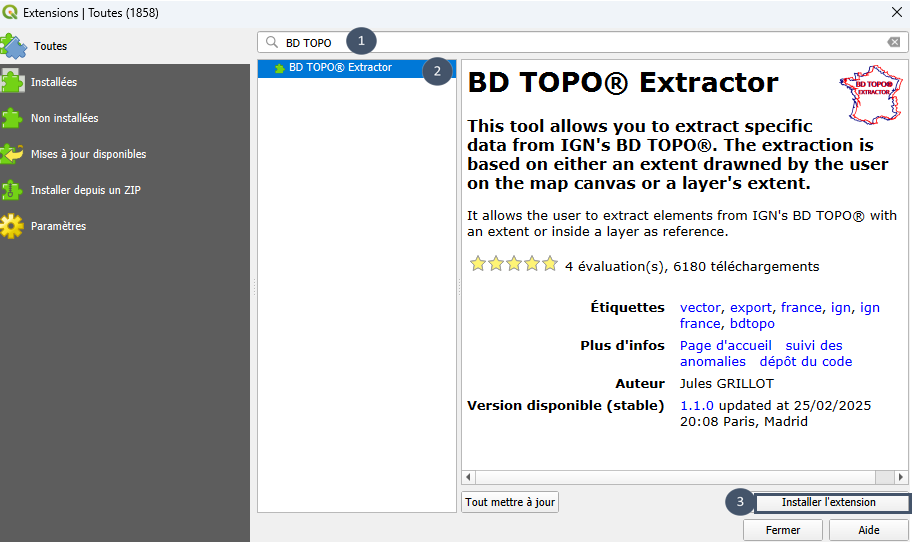Click the BD TOPO Extractor France logo

[871, 94]
